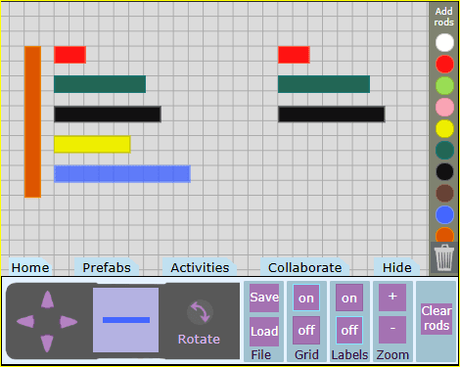Select the right black rod
Image resolution: width=460 pixels, height=367 pixels.
[x=331, y=114]
